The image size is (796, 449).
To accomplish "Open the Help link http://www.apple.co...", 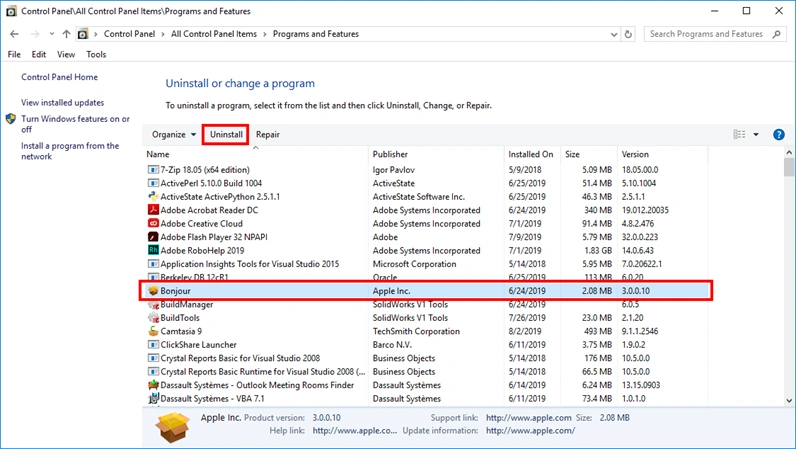I will tap(354, 431).
